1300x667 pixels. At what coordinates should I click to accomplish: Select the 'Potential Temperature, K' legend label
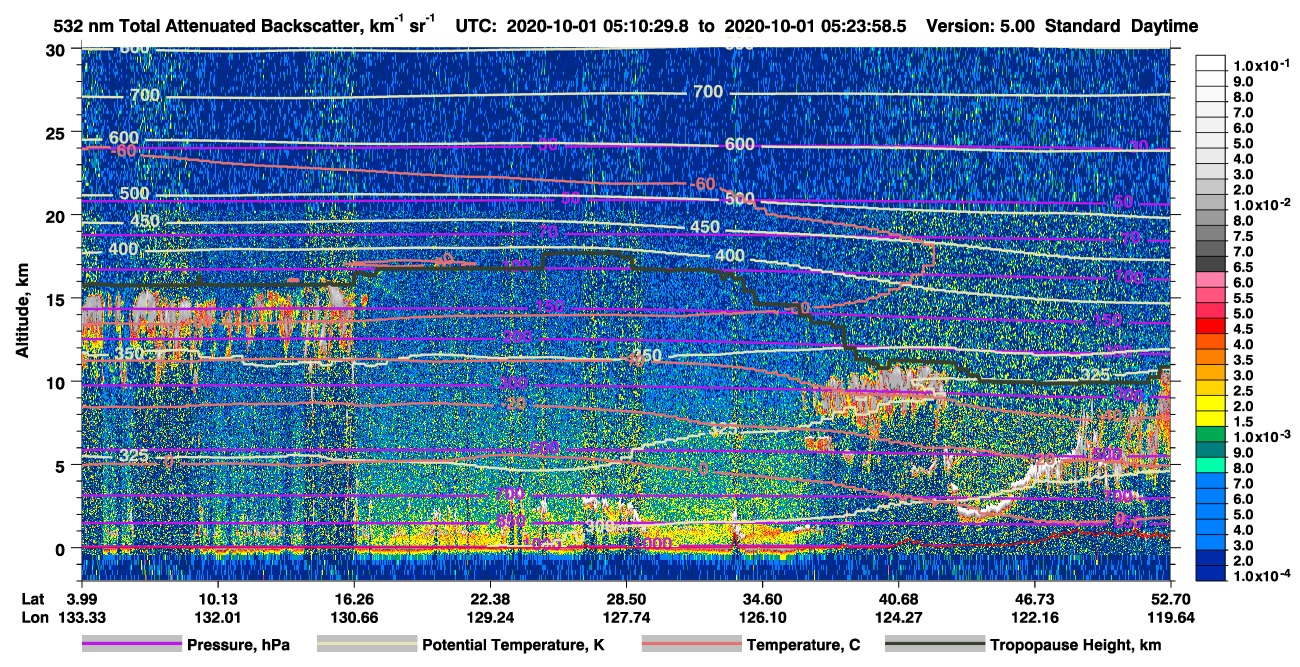pyautogui.click(x=514, y=645)
